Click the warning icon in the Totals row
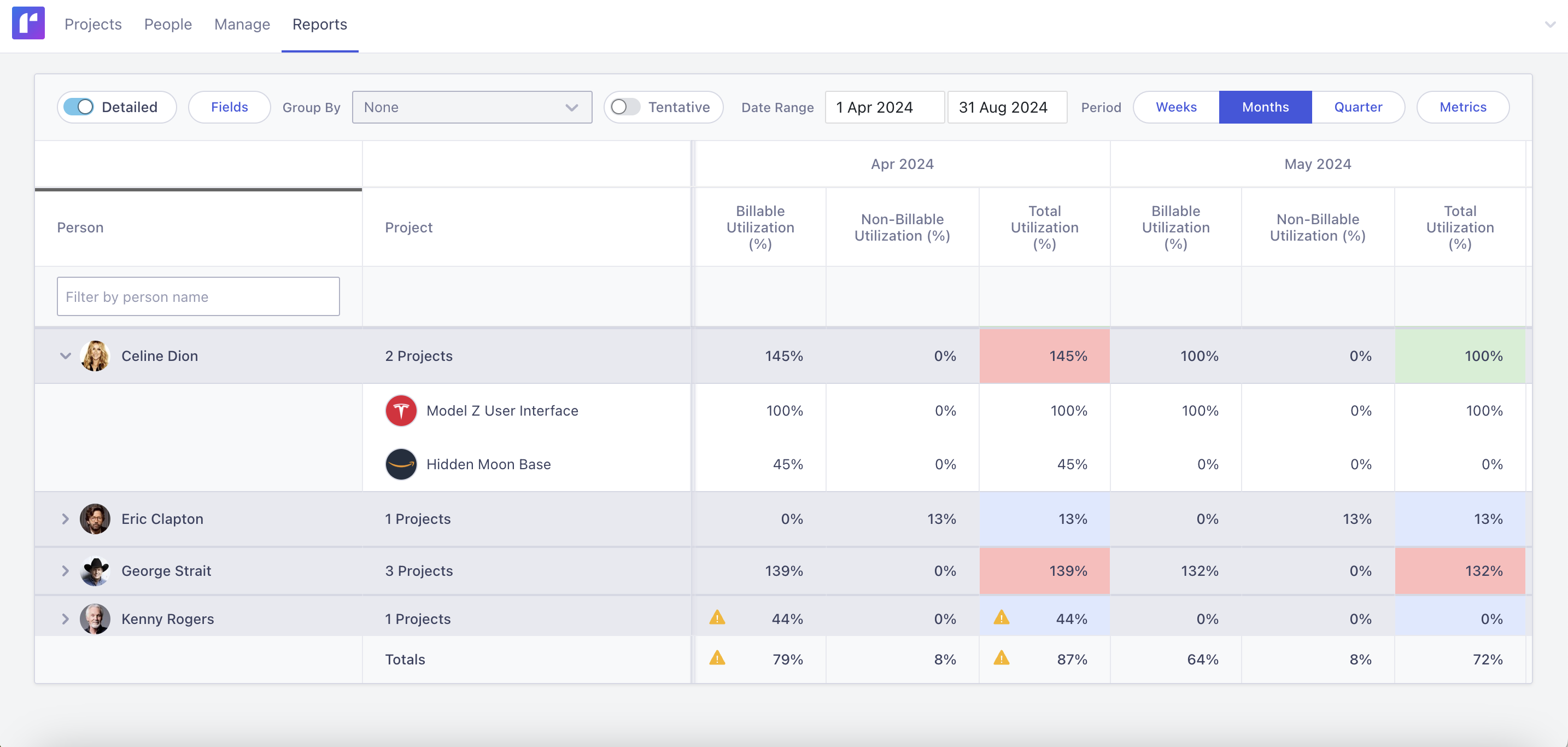1568x747 pixels. (x=718, y=659)
